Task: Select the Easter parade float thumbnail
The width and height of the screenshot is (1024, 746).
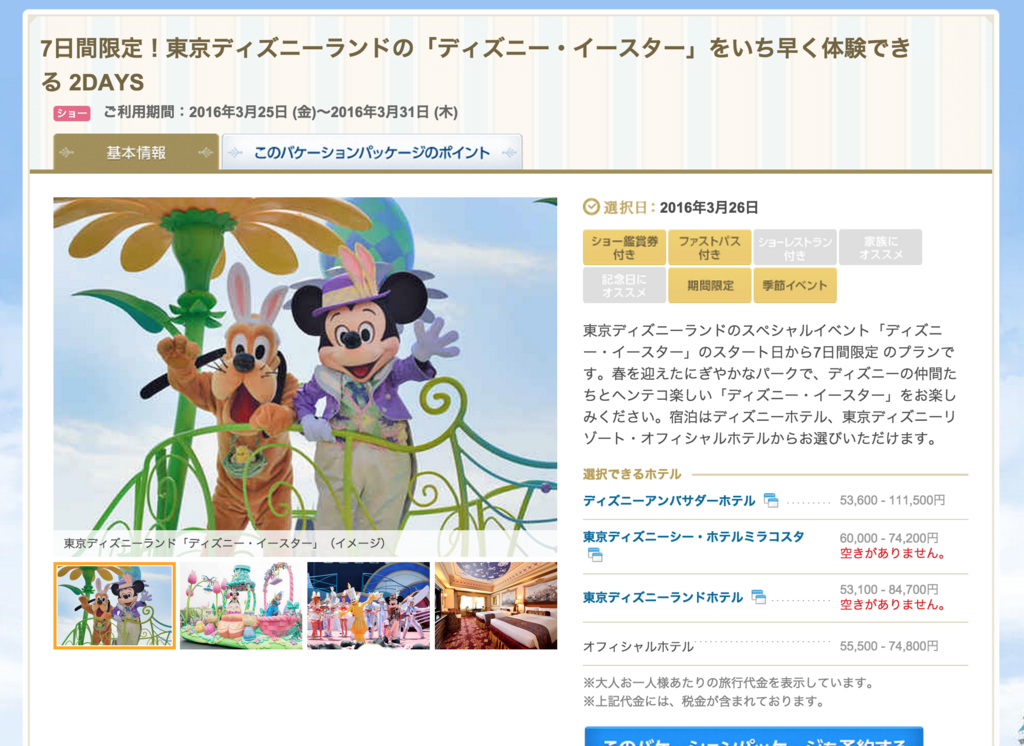Action: click(x=241, y=606)
